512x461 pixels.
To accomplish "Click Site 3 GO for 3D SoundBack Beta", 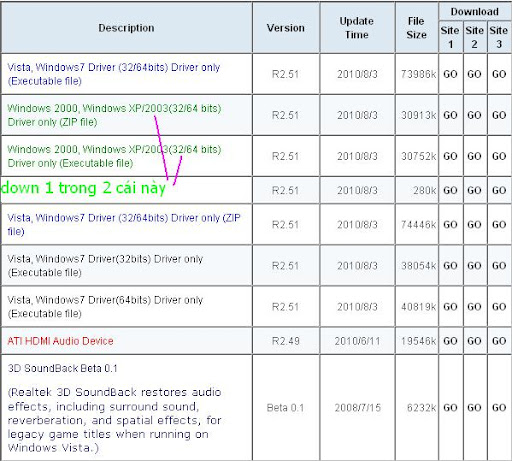I will (499, 408).
